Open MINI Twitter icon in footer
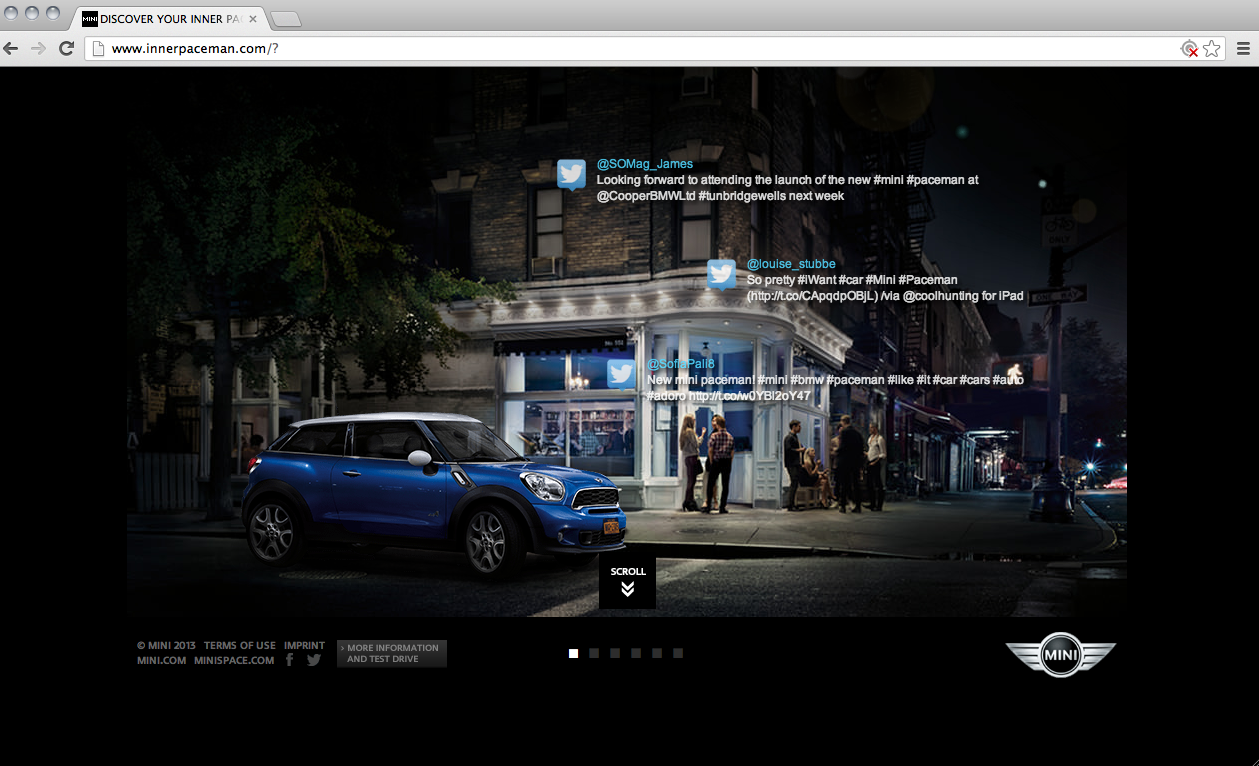 click(x=314, y=660)
